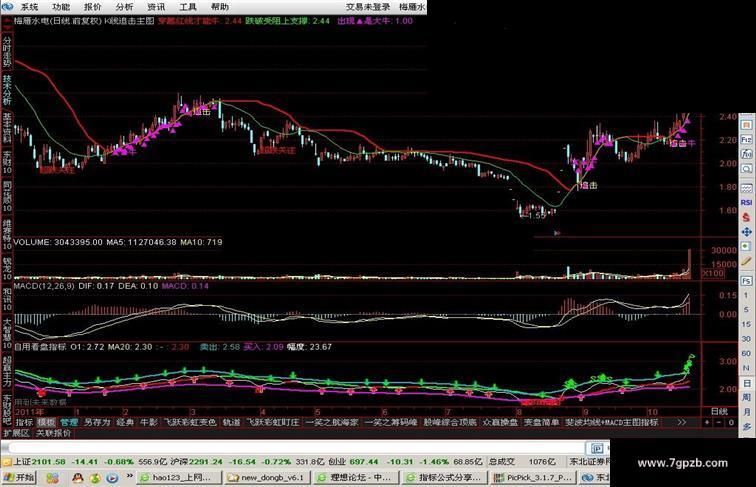Open 基本资料 in left sidebar
The image size is (756, 487).
(7, 128)
